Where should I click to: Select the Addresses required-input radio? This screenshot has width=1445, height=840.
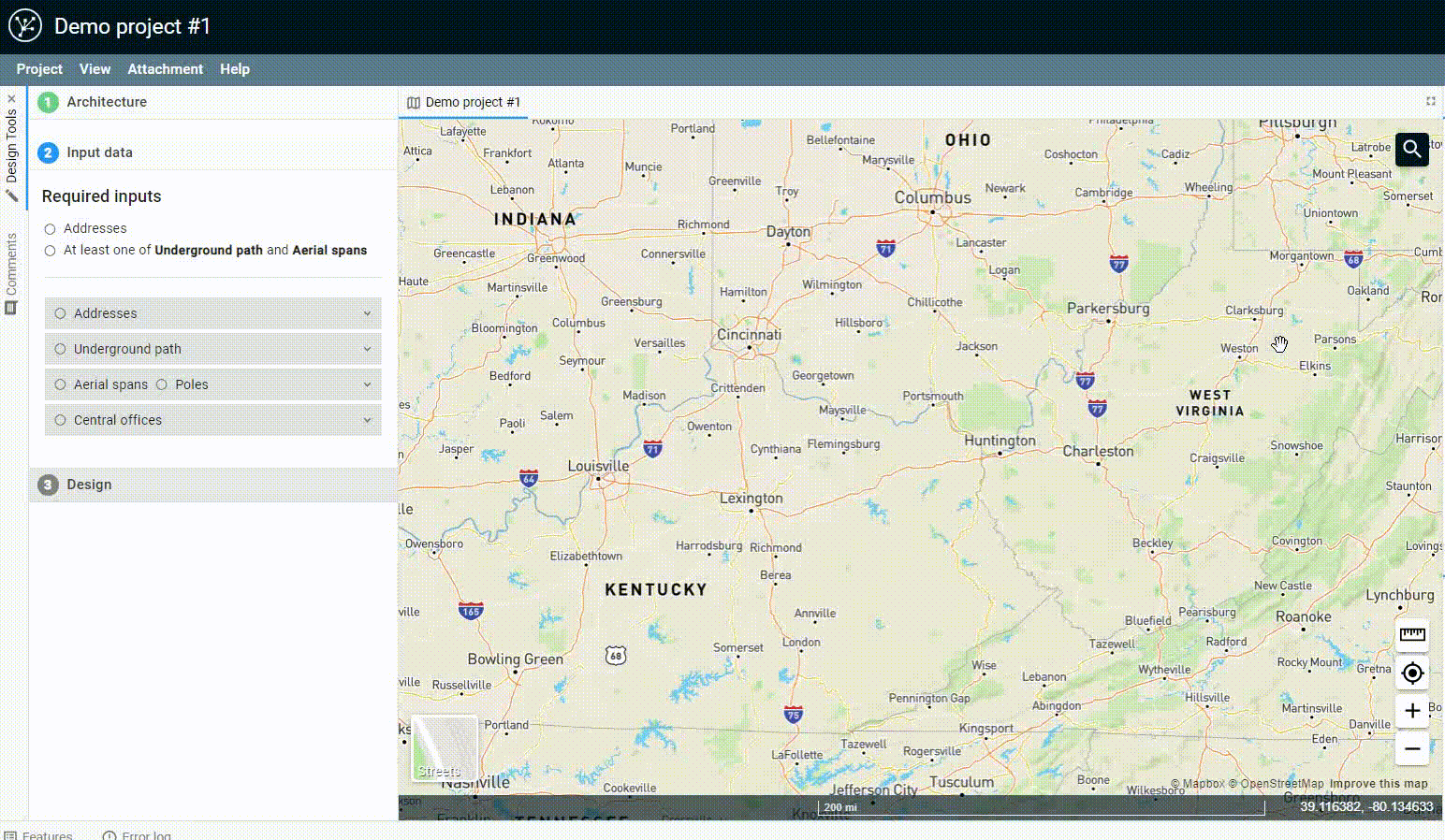(x=51, y=229)
